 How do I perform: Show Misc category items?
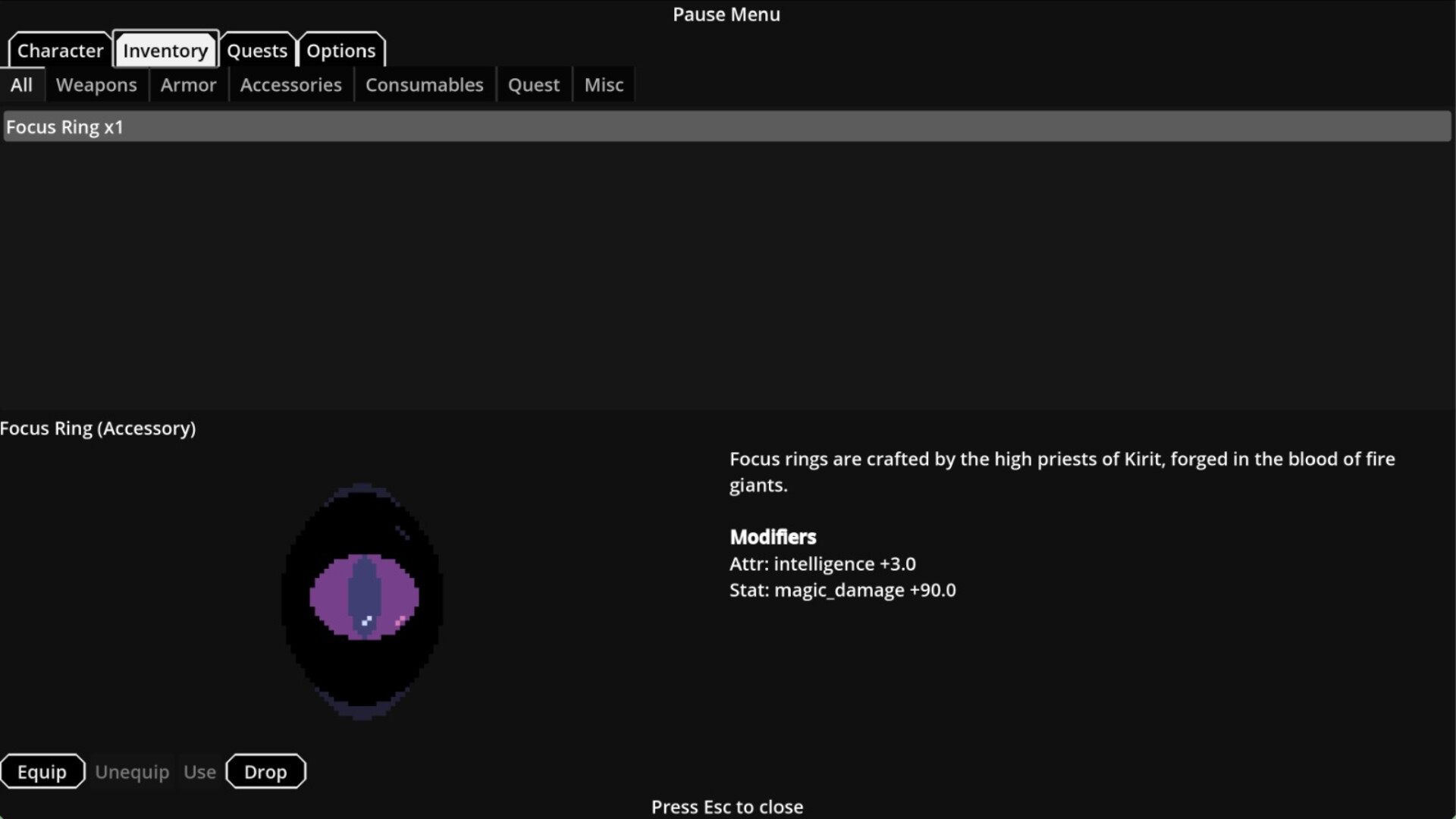pos(604,85)
